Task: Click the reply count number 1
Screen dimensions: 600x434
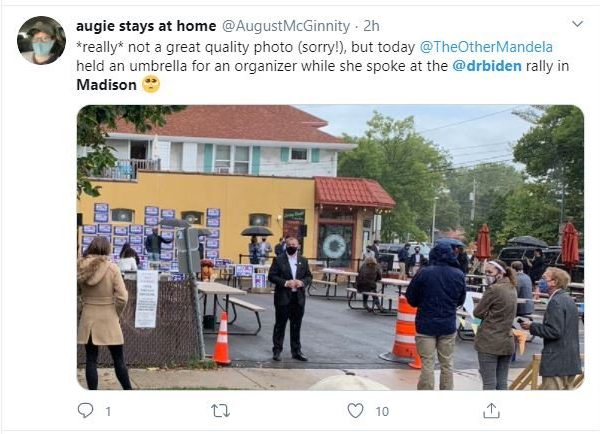Action: point(108,411)
